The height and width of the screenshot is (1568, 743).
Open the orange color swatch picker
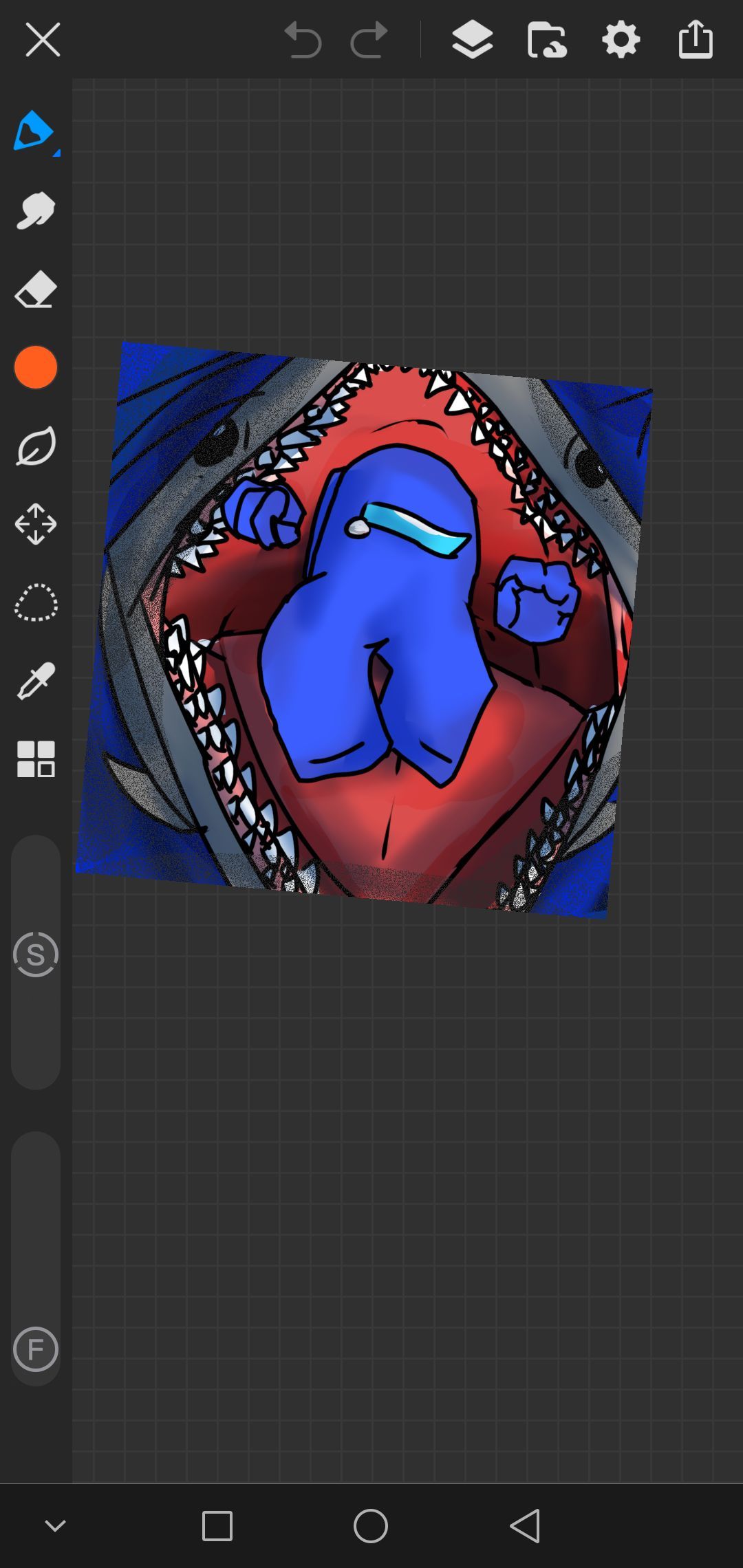tap(36, 367)
